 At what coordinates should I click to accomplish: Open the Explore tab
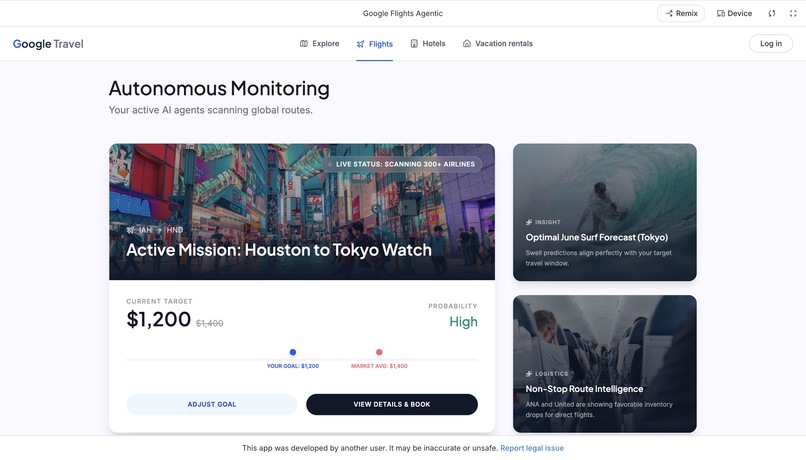pyautogui.click(x=319, y=44)
